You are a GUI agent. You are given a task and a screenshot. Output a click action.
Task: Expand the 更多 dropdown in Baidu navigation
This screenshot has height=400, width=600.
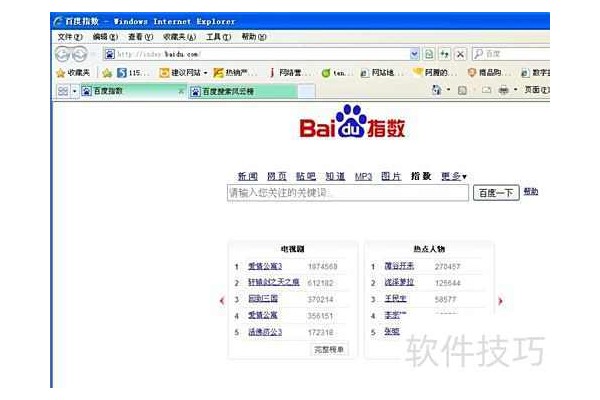(x=454, y=176)
